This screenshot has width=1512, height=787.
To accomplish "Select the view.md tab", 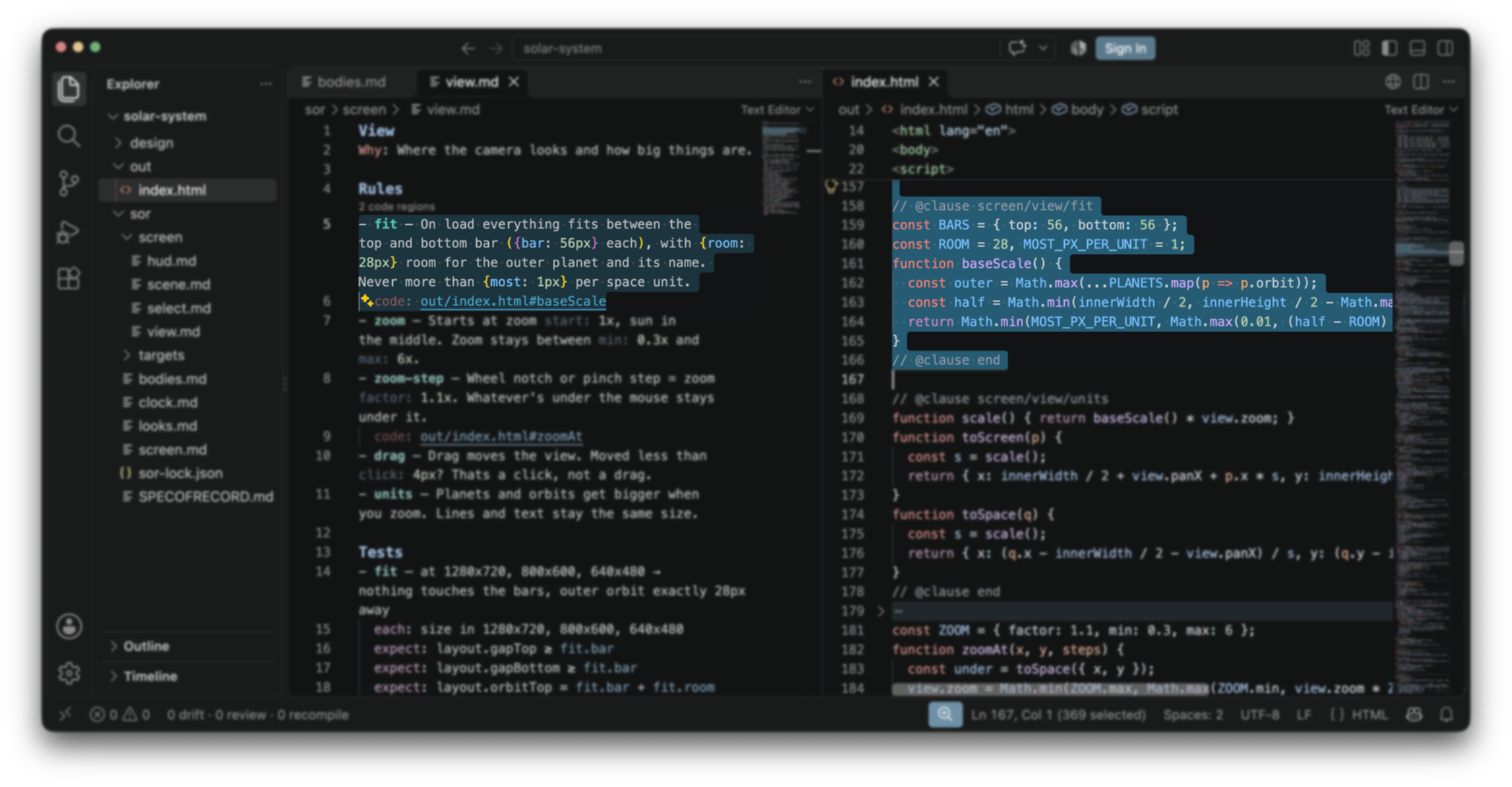I will 472,82.
